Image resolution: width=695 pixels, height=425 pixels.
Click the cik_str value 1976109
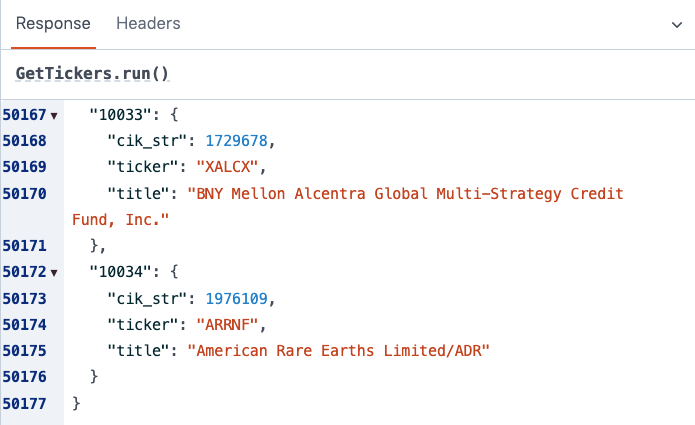click(x=238, y=297)
